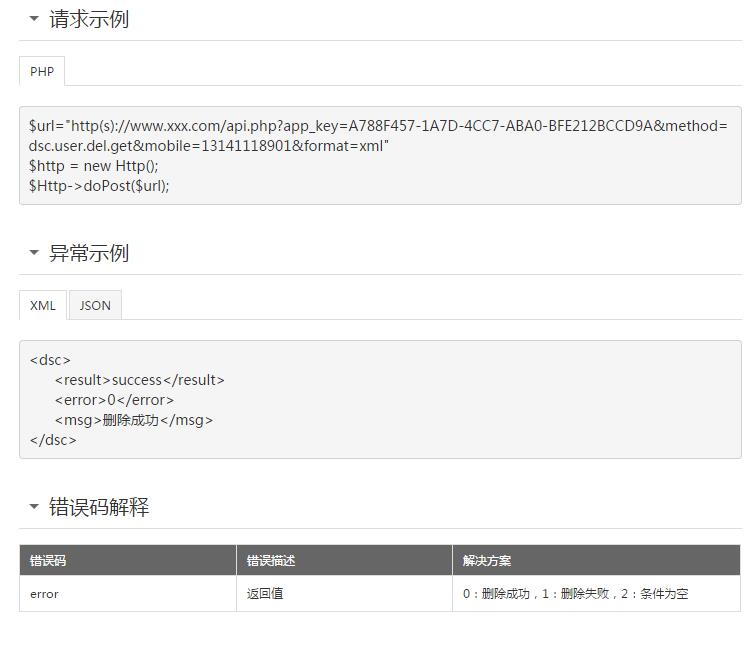Click the 错误码解释 heading text
Viewport: 751px width, 652px height.
(99, 507)
